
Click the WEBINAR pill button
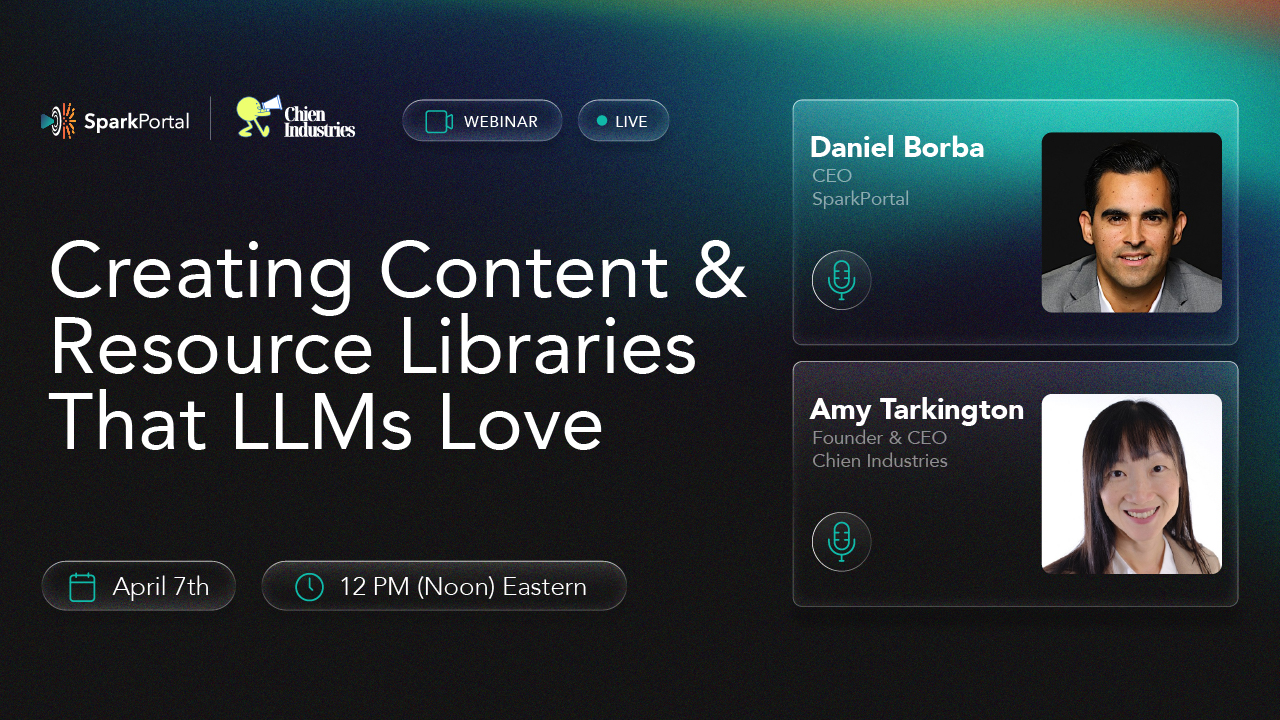[x=482, y=121]
